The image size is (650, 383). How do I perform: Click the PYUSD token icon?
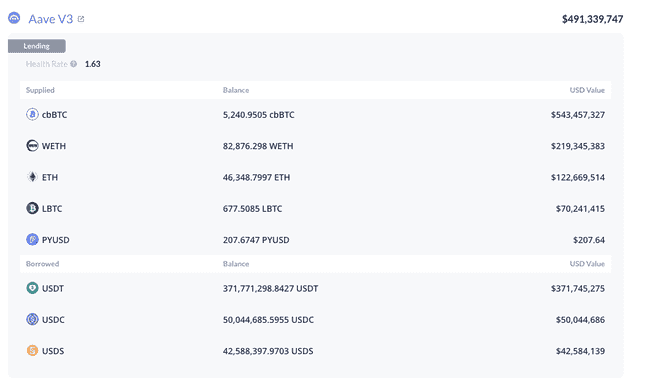point(32,240)
